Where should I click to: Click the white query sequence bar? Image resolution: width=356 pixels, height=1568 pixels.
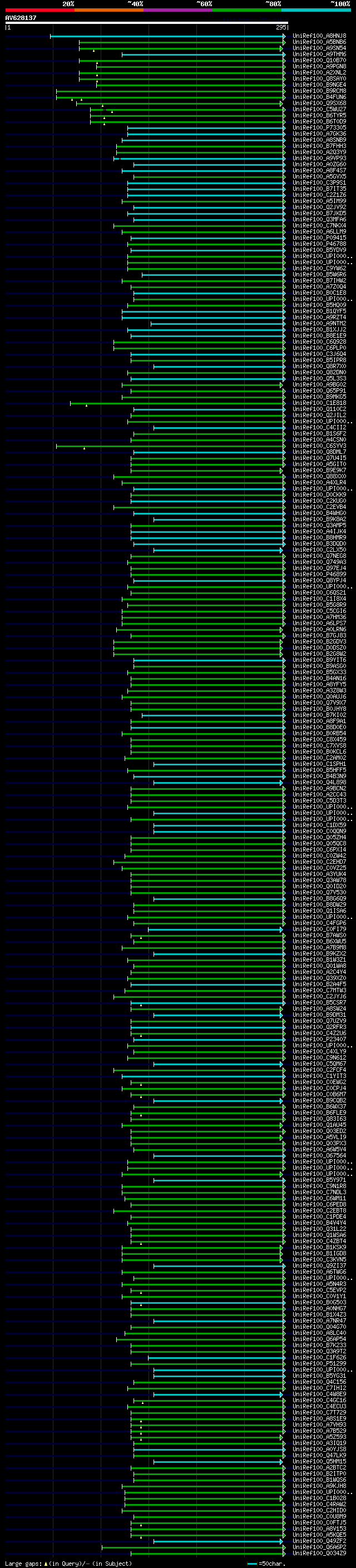coord(146,23)
